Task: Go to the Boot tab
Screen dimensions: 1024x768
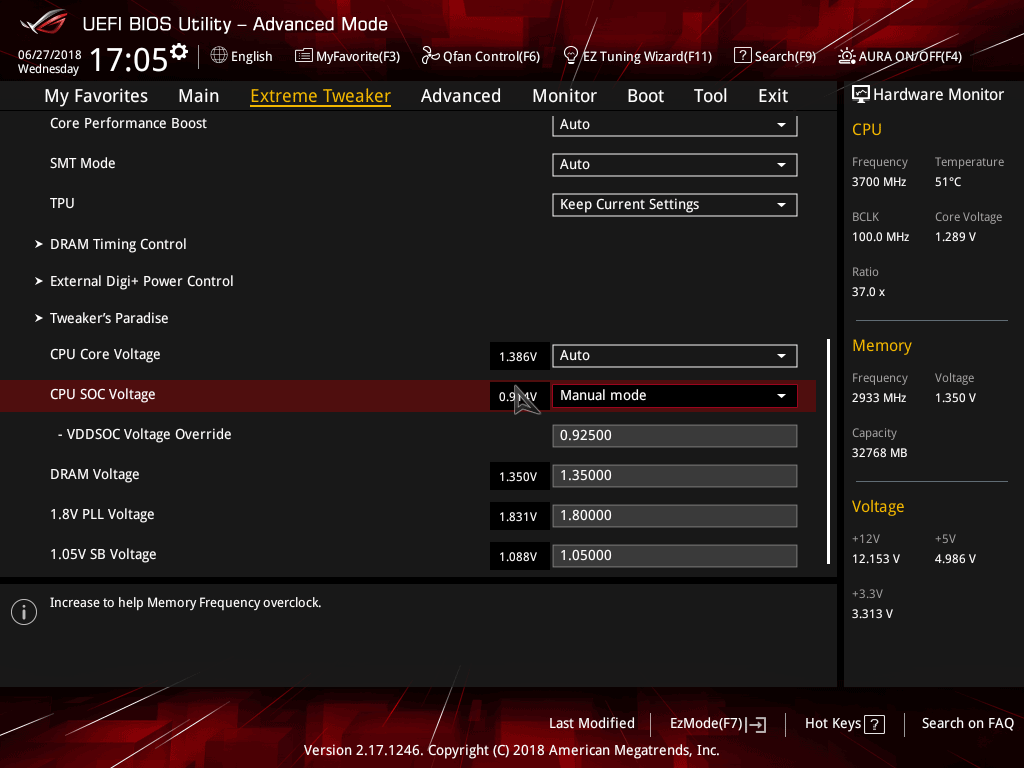Action: pos(645,96)
